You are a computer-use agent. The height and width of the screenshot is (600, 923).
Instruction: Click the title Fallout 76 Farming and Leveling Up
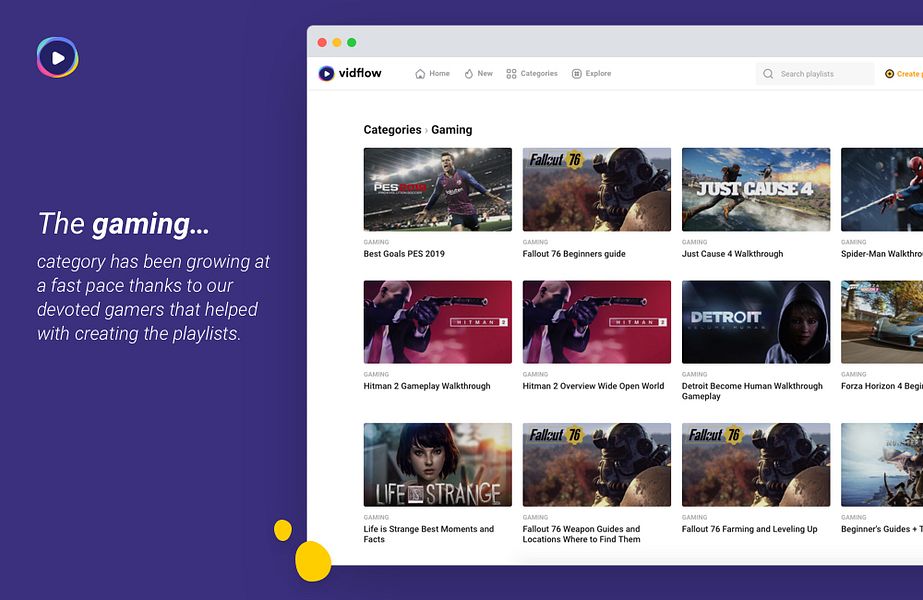pos(749,529)
